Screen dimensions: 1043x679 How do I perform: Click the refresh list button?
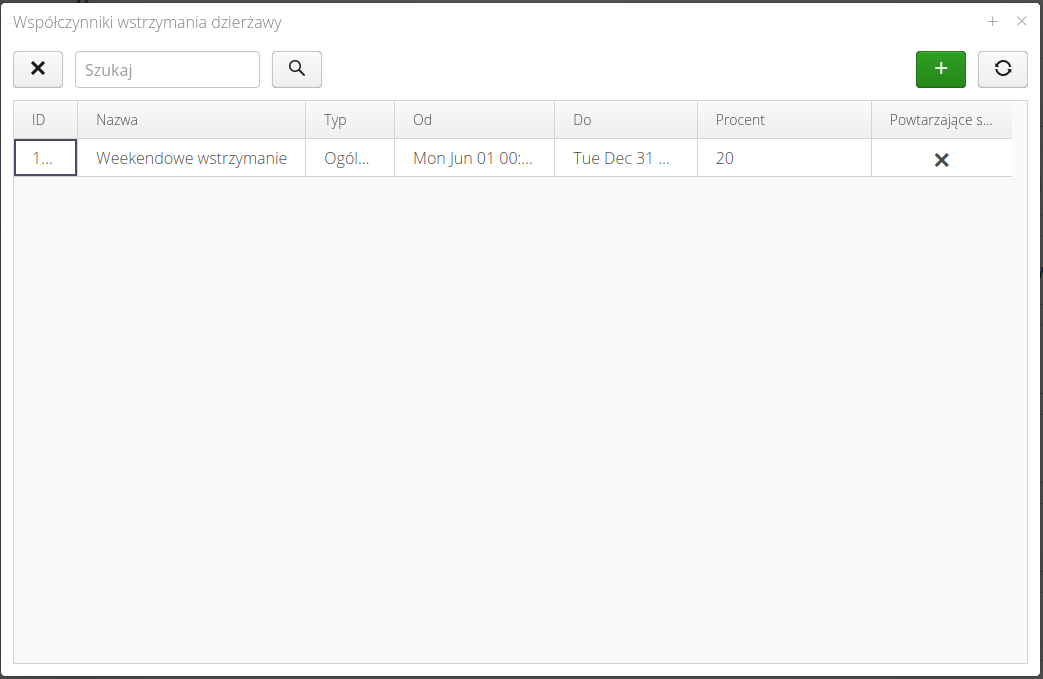(1002, 69)
